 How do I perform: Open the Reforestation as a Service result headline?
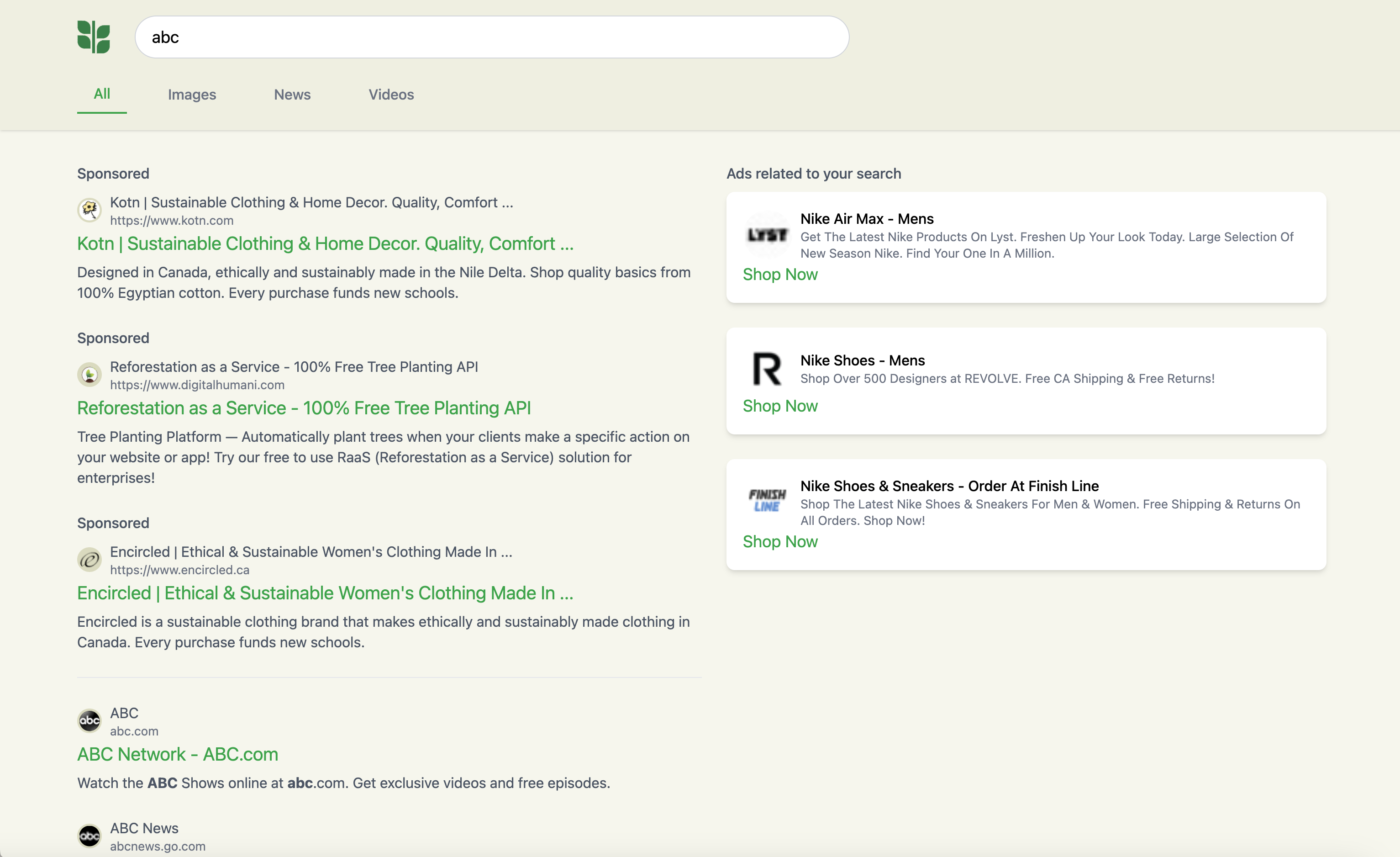tap(304, 408)
